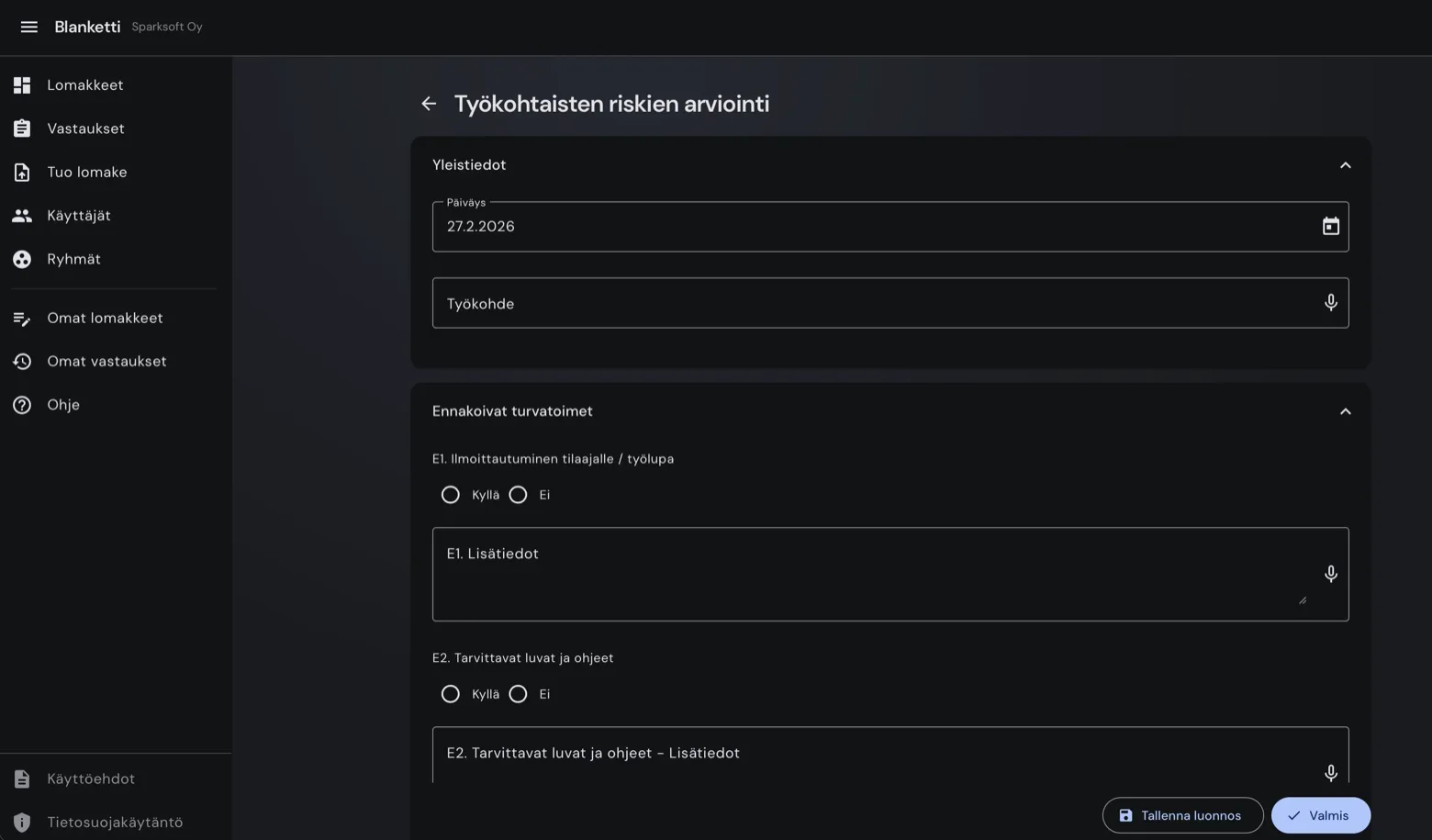1432x840 pixels.
Task: Click microphone in E2 Lisätiedot field
Action: [1330, 773]
